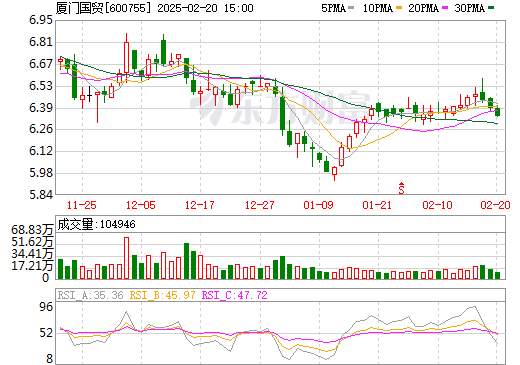Click the red S signal marker on the price chart
The image size is (520, 365).
click(402, 188)
